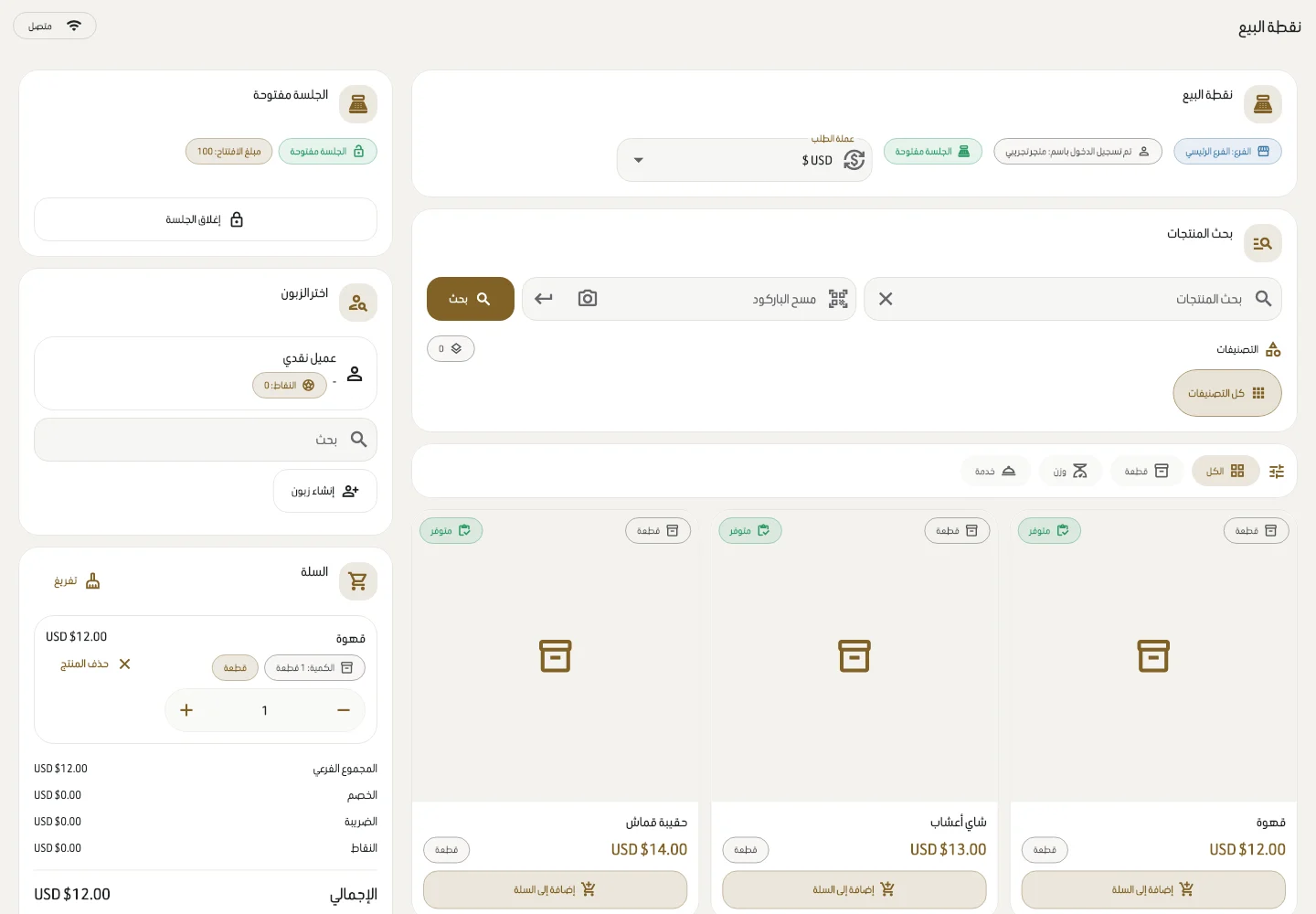
Task: Click إغلاق الجلسة close session button
Action: (x=206, y=219)
